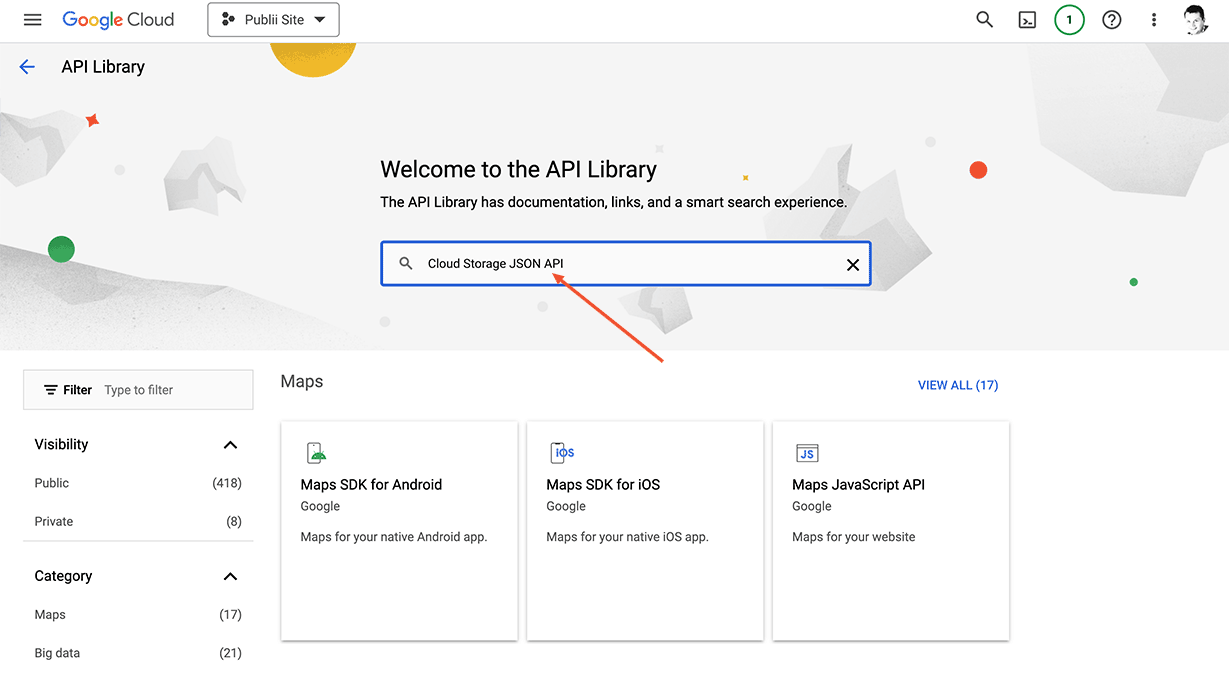Open notifications showing 1 alert
Viewport: 1229px width, 674px height.
tap(1069, 19)
